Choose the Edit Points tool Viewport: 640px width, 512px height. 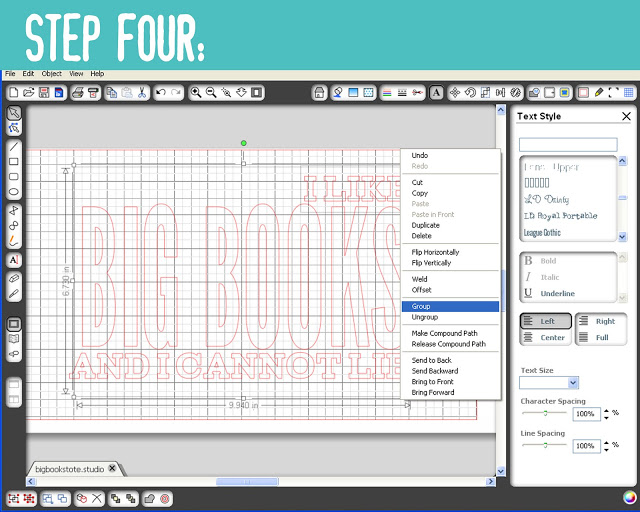[x=13, y=128]
